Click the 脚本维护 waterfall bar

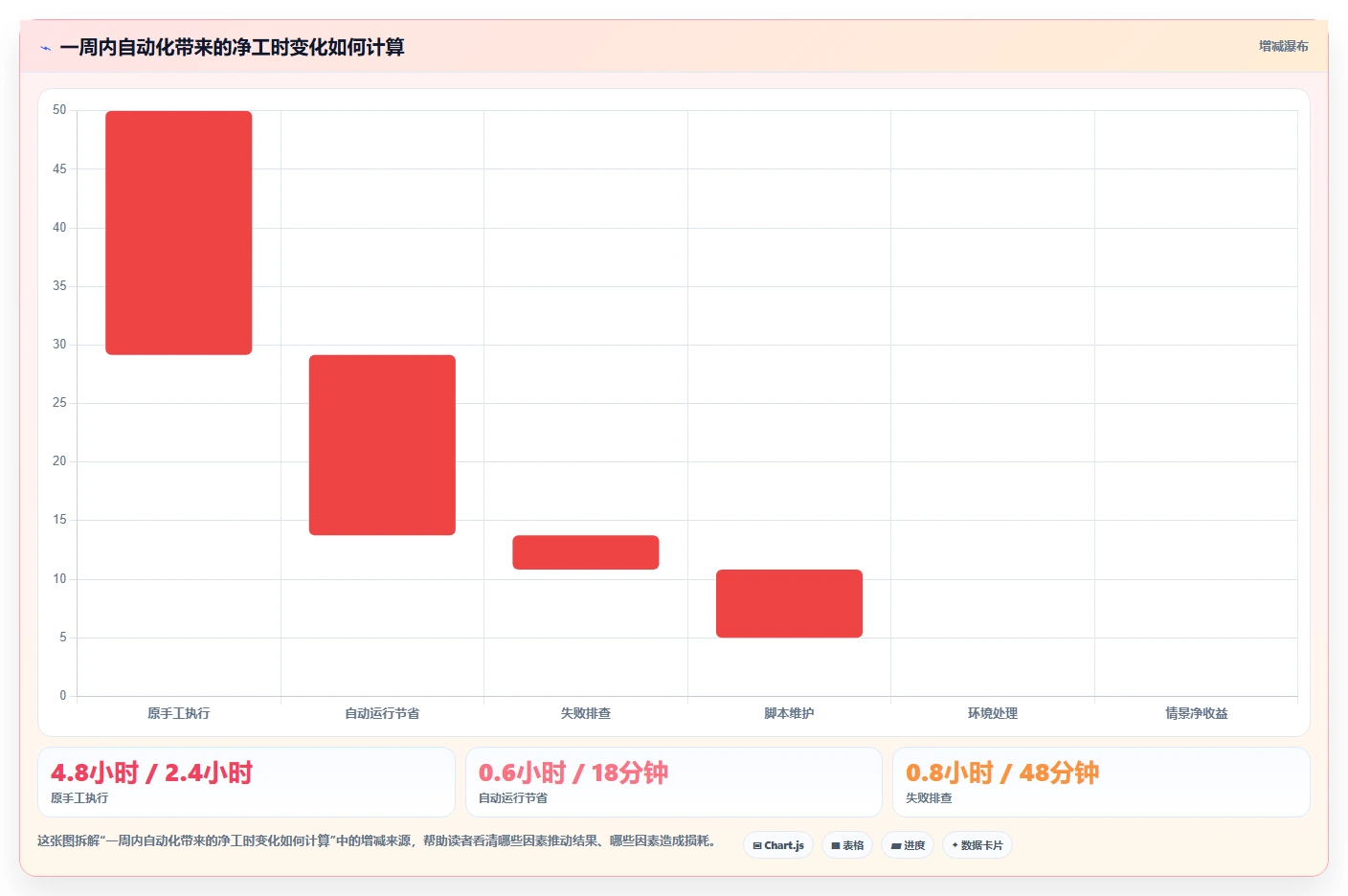click(x=789, y=603)
